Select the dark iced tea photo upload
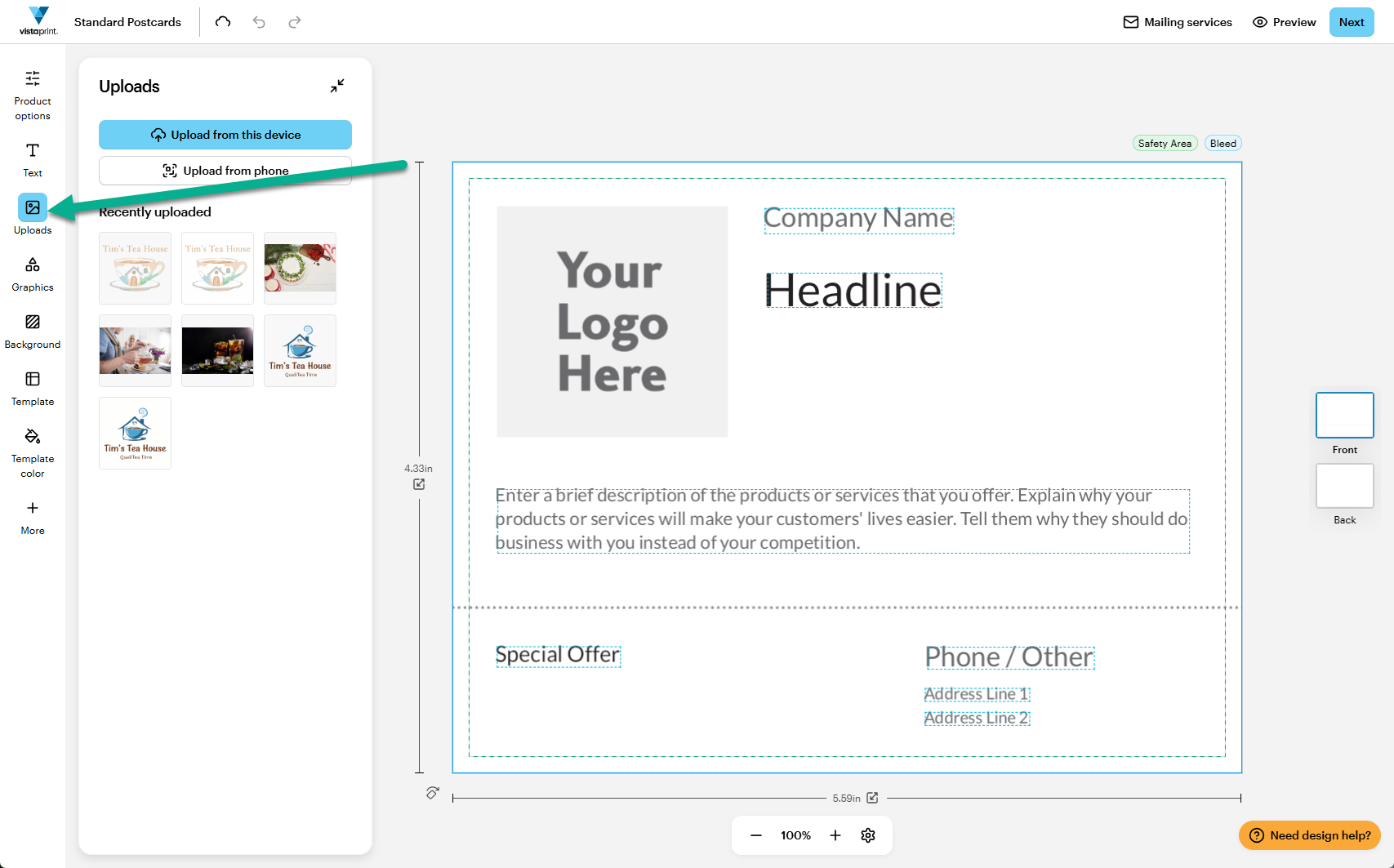Screen dimensions: 1394x868 [218, 351]
